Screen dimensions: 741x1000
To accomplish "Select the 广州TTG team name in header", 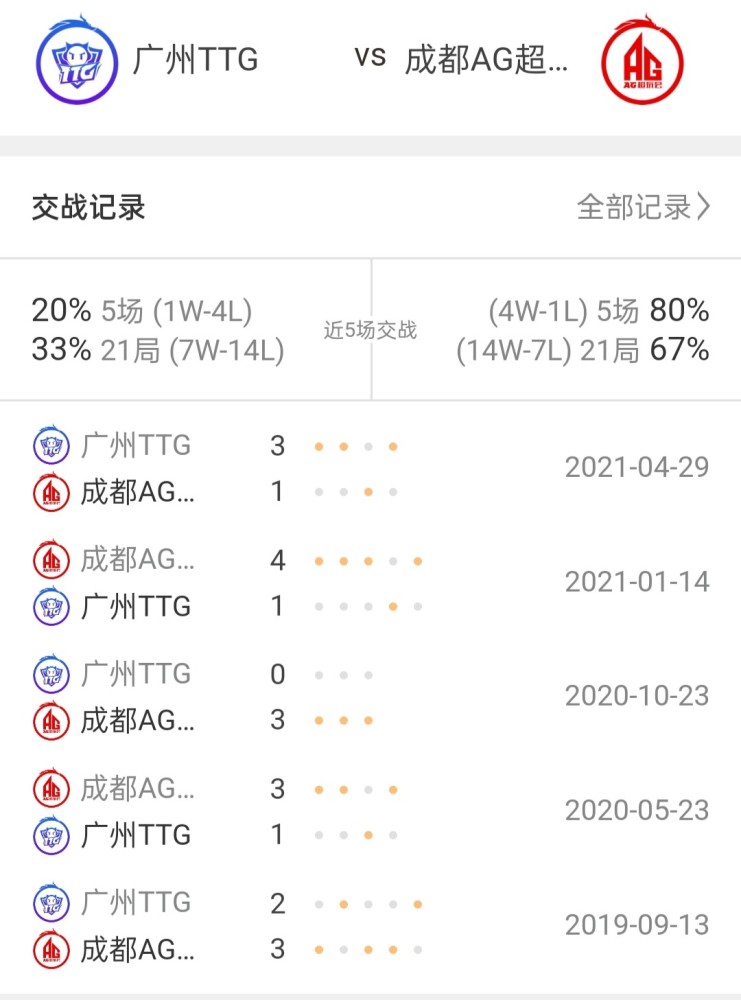I will 196,59.
